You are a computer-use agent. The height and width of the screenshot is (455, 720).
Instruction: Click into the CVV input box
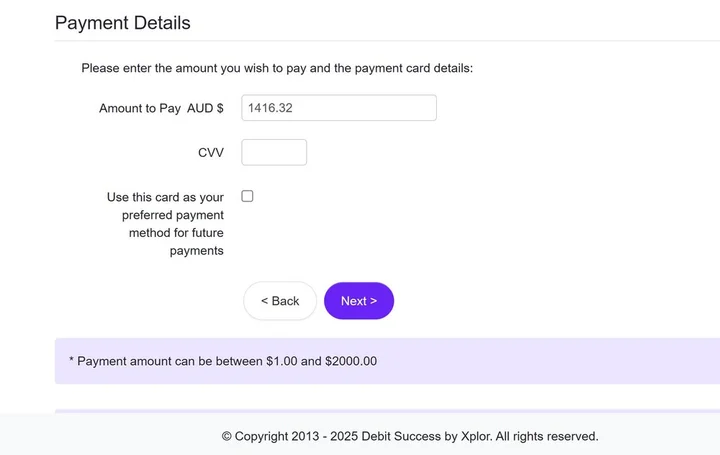274,152
